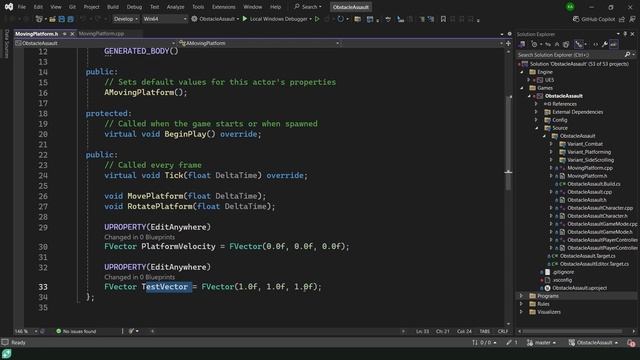The height and width of the screenshot is (360, 640).
Task: Select .gitignore file in Solution Explorer
Action: coord(563,272)
